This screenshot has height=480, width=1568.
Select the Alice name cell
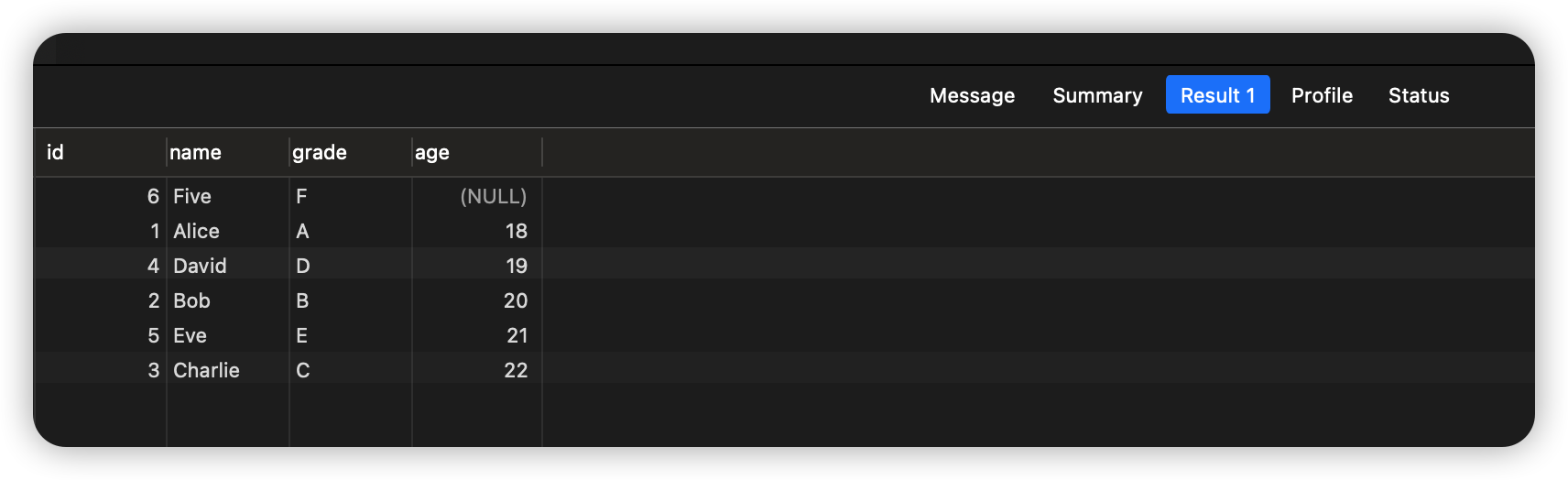pyautogui.click(x=196, y=231)
